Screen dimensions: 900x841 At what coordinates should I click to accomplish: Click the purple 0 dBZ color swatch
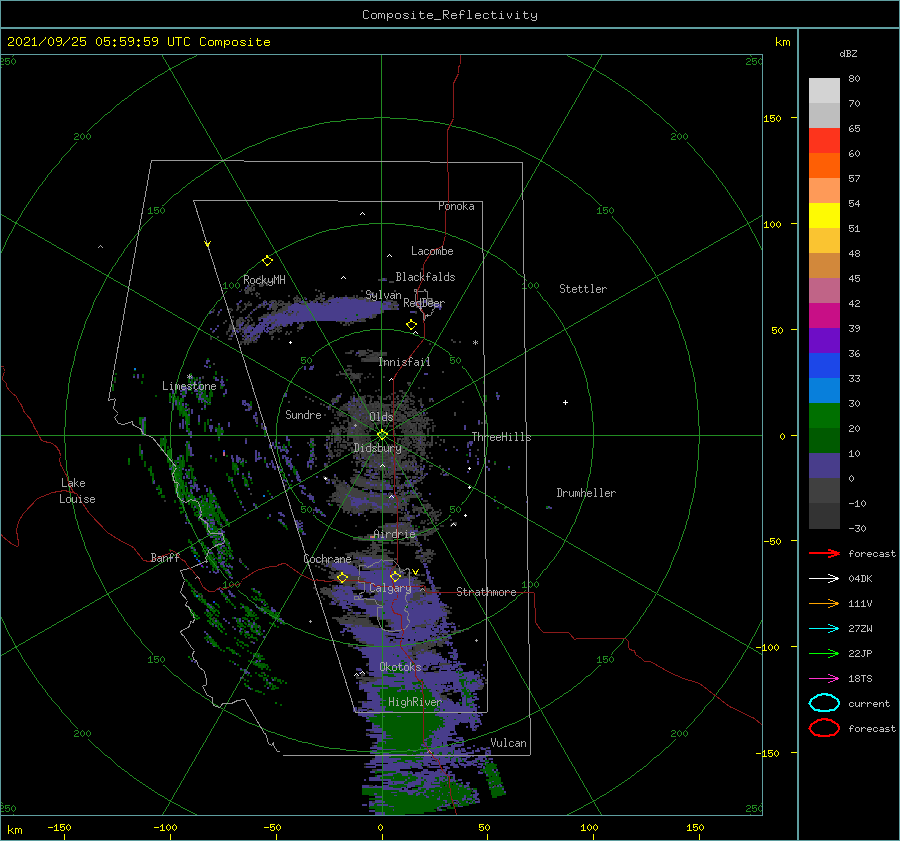[x=824, y=466]
